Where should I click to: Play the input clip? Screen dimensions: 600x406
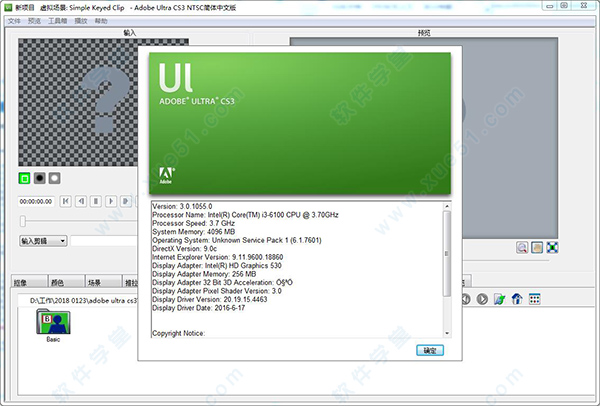pyautogui.click(x=111, y=201)
